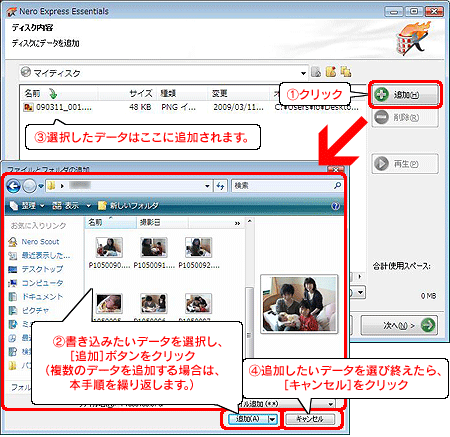Click the refresh icon beside address bar
This screenshot has height=437, width=450.
point(220,186)
